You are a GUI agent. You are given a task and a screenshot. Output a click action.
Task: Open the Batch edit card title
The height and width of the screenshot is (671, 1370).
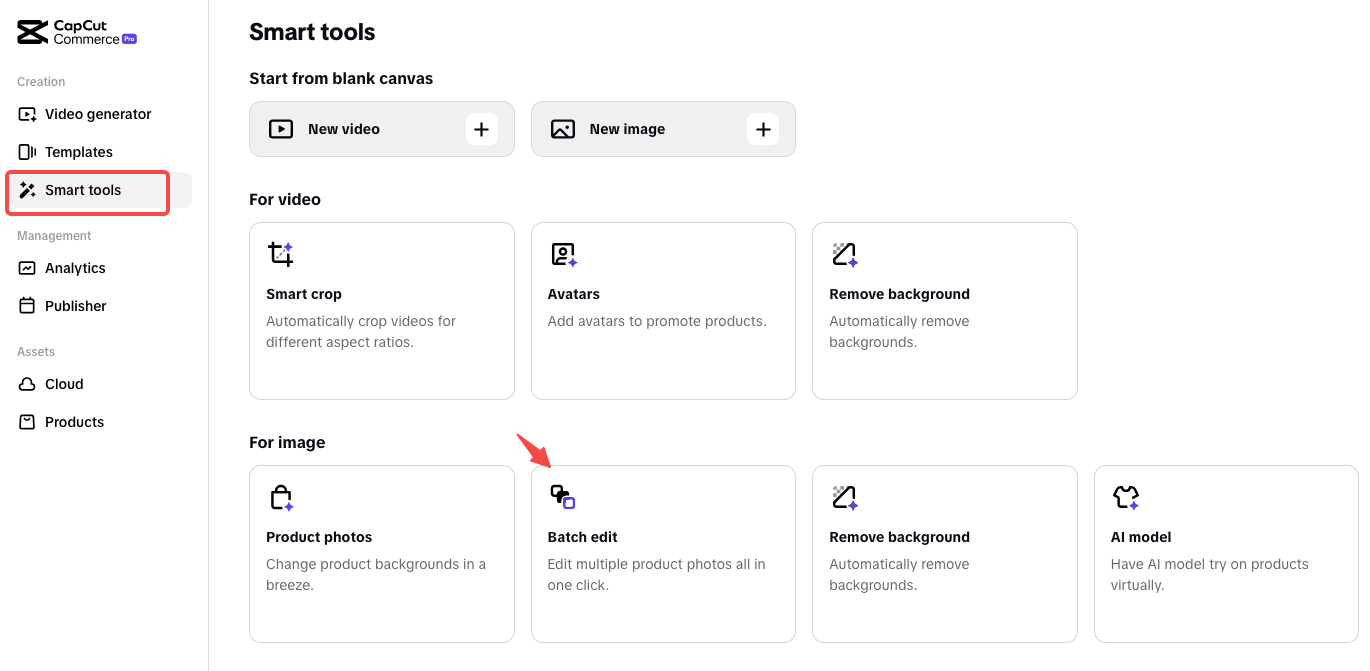pos(583,537)
